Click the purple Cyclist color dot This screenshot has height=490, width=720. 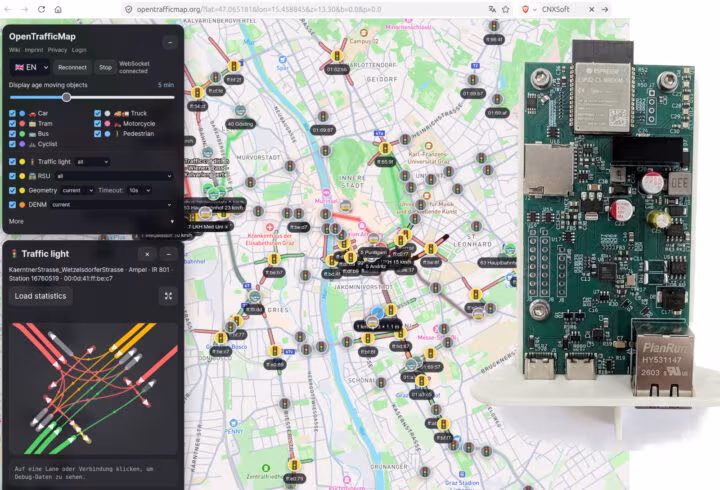tap(22, 144)
